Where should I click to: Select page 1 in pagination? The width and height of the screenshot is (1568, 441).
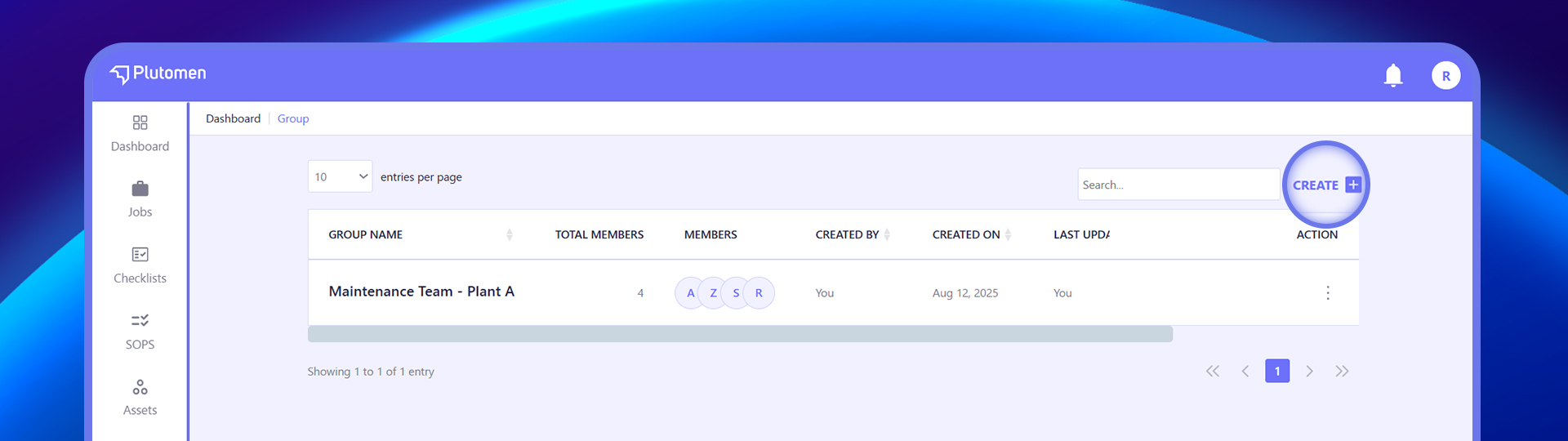point(1277,372)
